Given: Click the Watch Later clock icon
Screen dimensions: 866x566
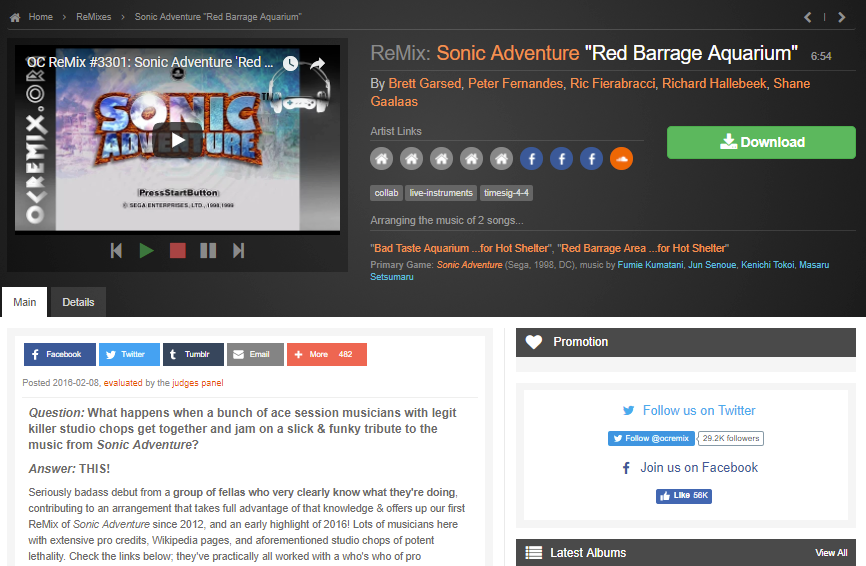Looking at the screenshot, I should point(291,64).
